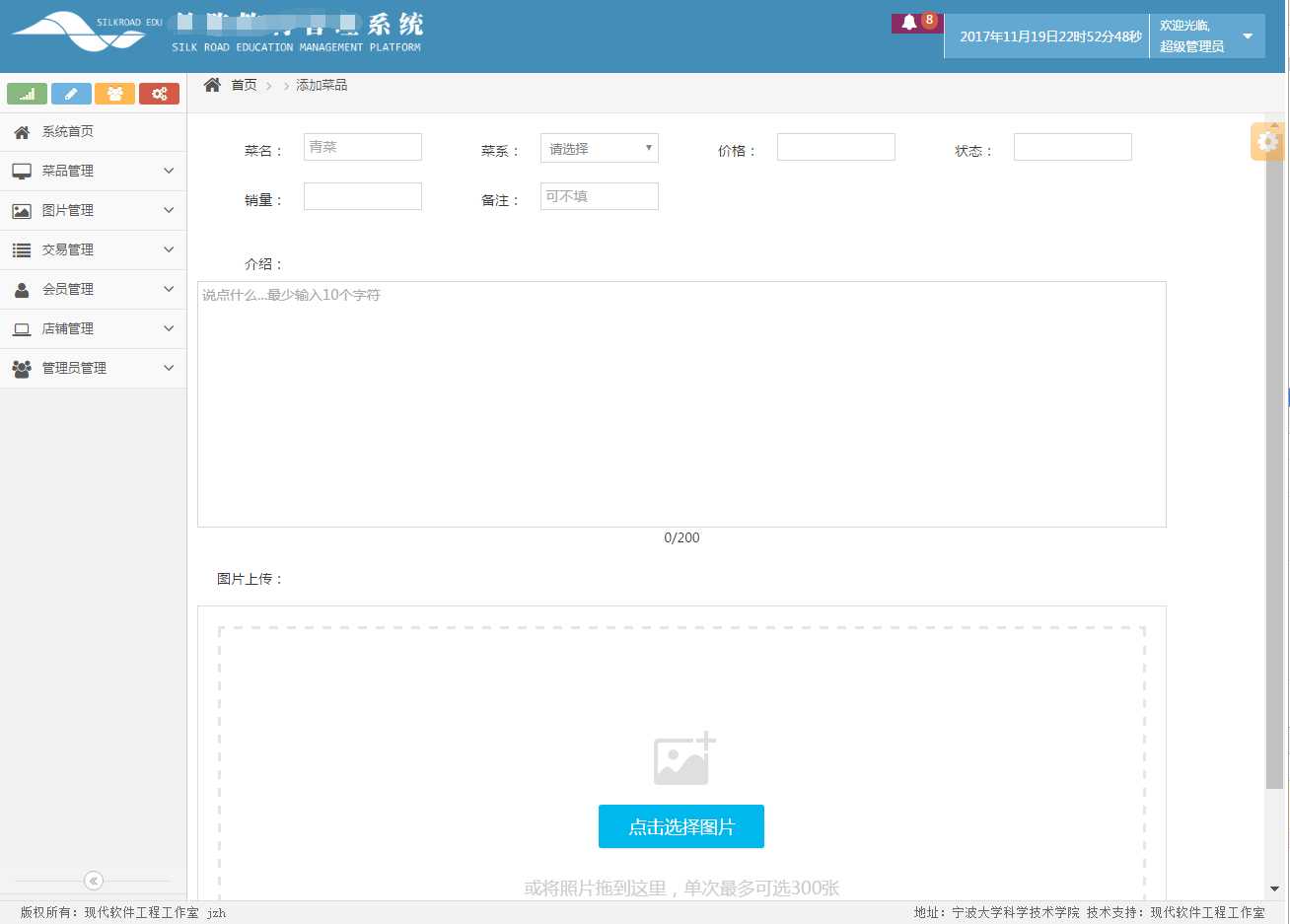The width and height of the screenshot is (1290, 924).
Task: Click the orange users shortcut button
Action: click(x=115, y=94)
